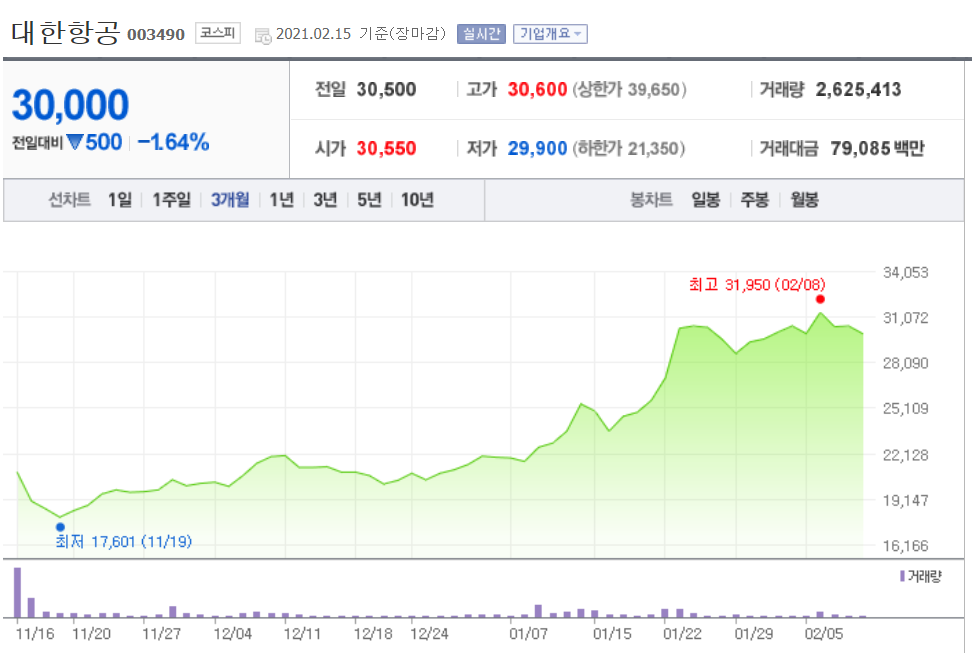Screen dimensions: 972x653
Task: Switch to 주봉 weekly candle chart
Action: (755, 200)
